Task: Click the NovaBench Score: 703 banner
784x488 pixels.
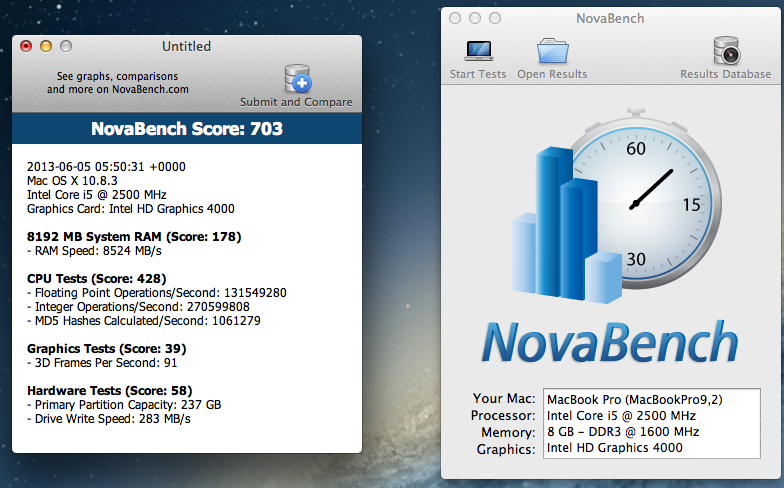Action: tap(187, 129)
